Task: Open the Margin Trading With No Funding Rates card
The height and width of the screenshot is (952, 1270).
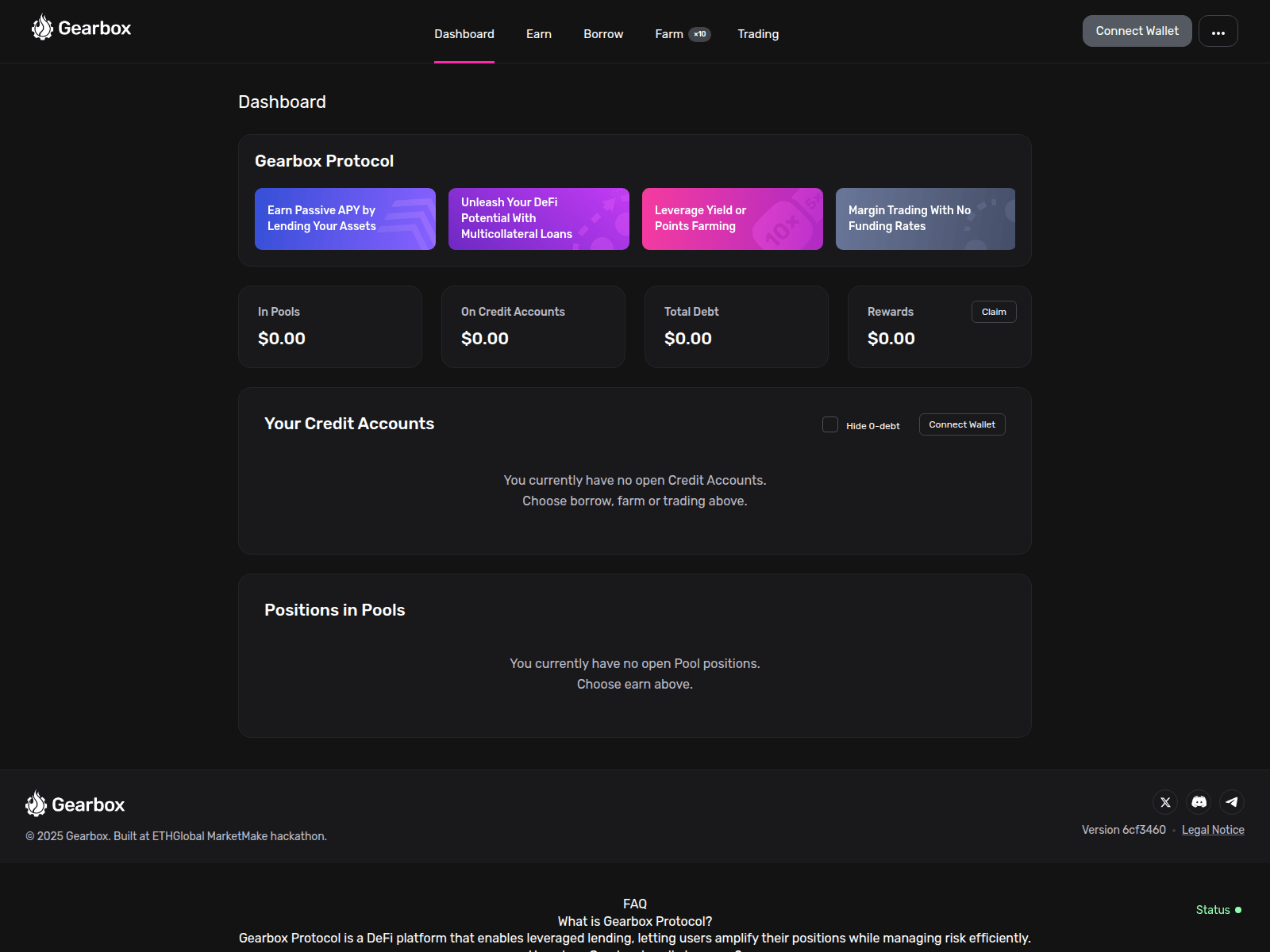Action: pyautogui.click(x=926, y=219)
